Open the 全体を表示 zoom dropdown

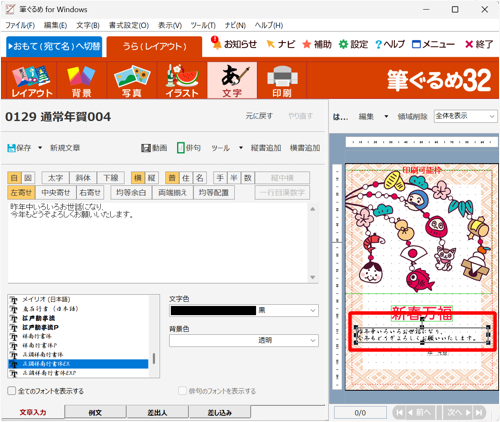[x=465, y=116]
